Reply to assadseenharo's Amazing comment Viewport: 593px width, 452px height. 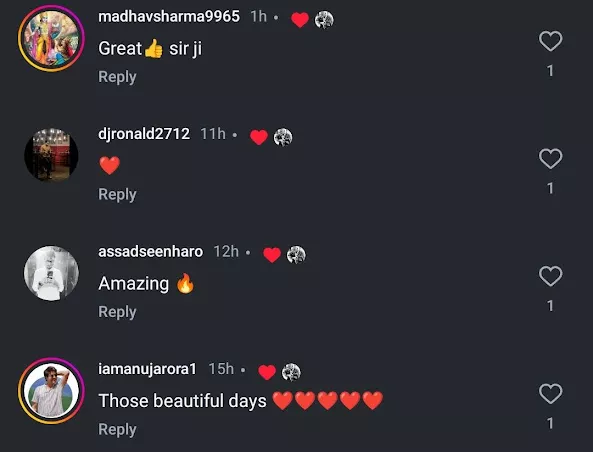click(117, 312)
